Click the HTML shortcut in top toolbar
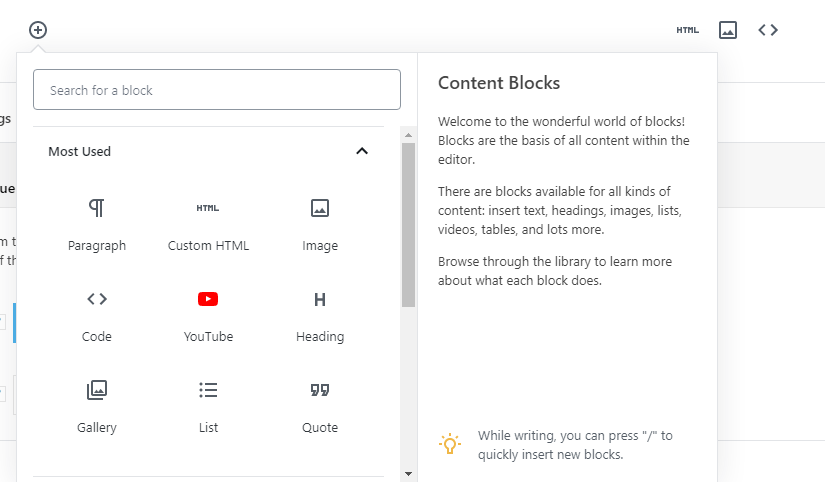825x482 pixels. click(x=688, y=30)
